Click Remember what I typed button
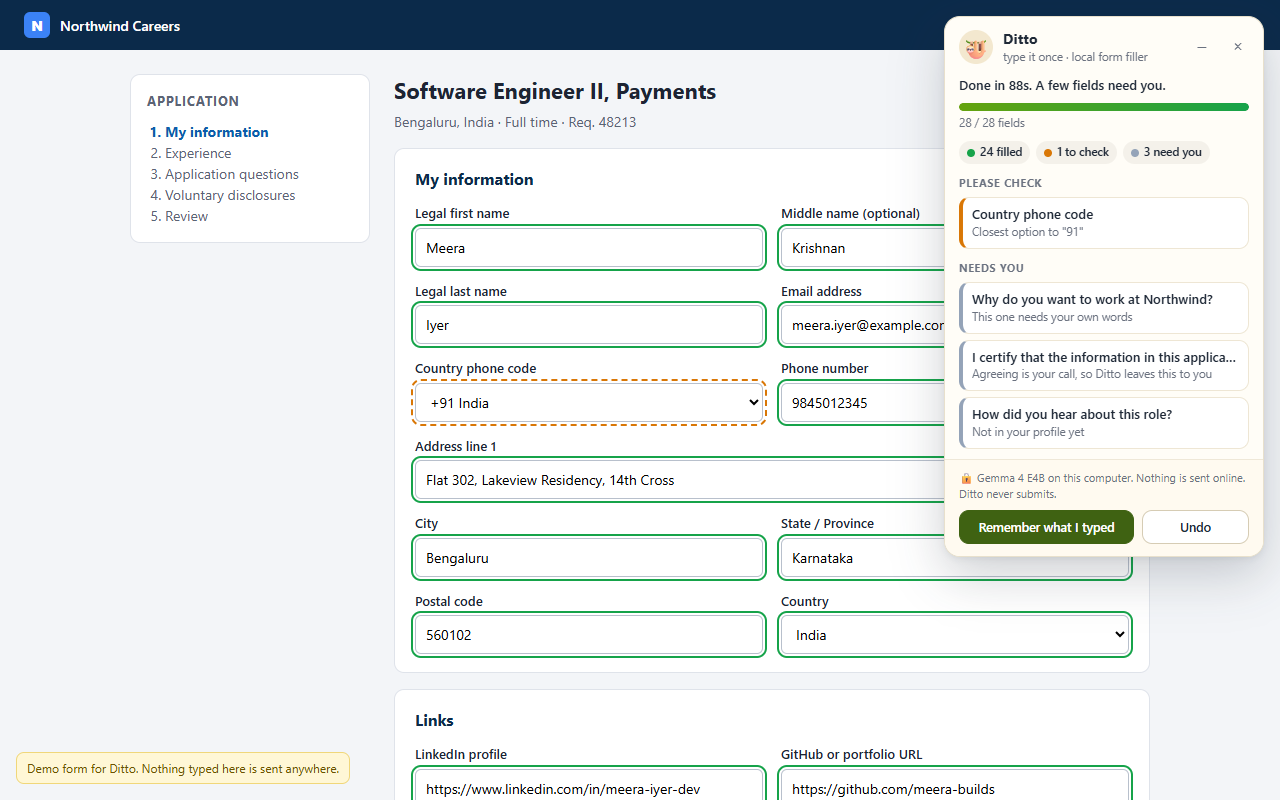Viewport: 1280px width, 800px height. tap(1046, 527)
